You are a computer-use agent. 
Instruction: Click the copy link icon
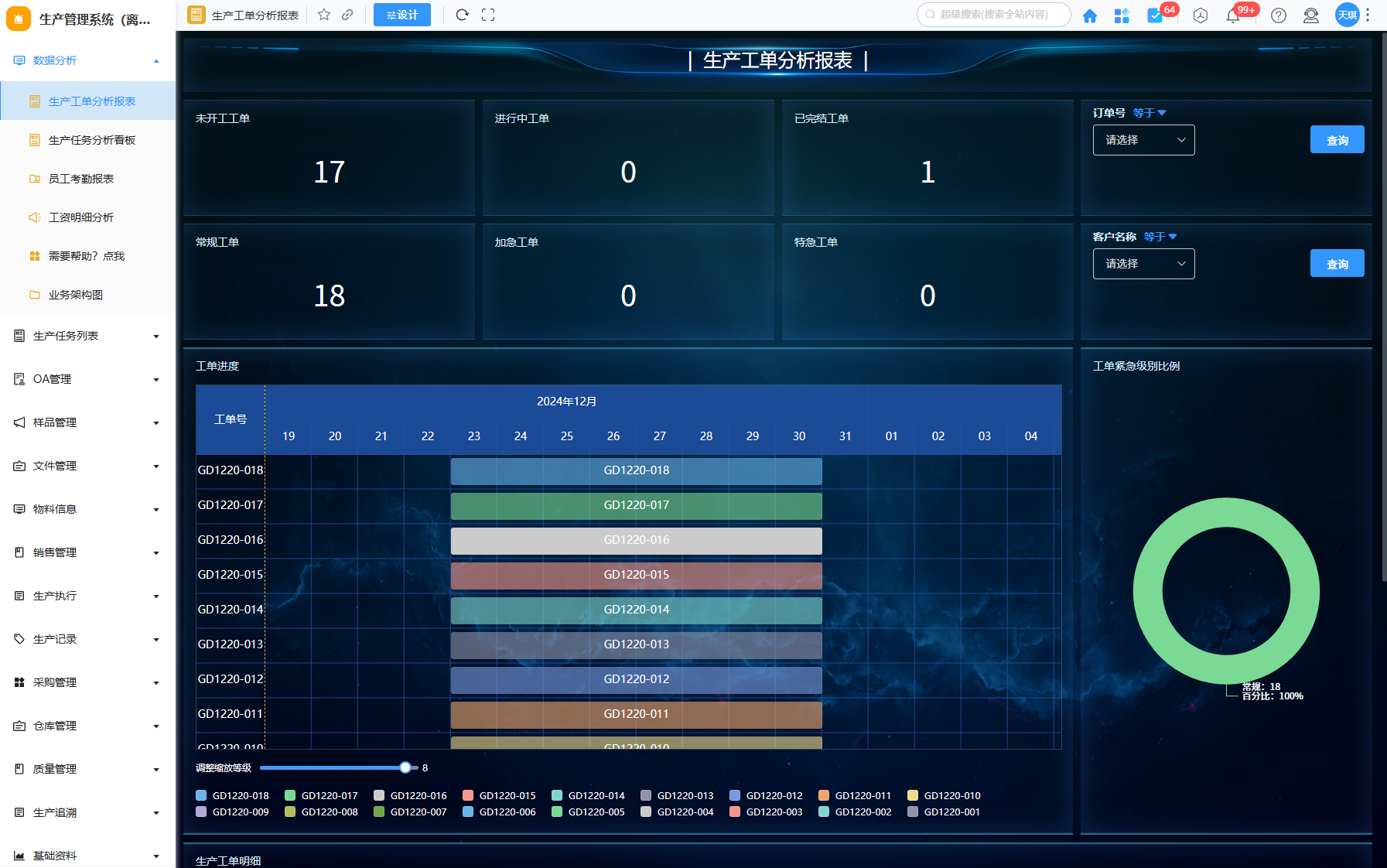pos(348,15)
